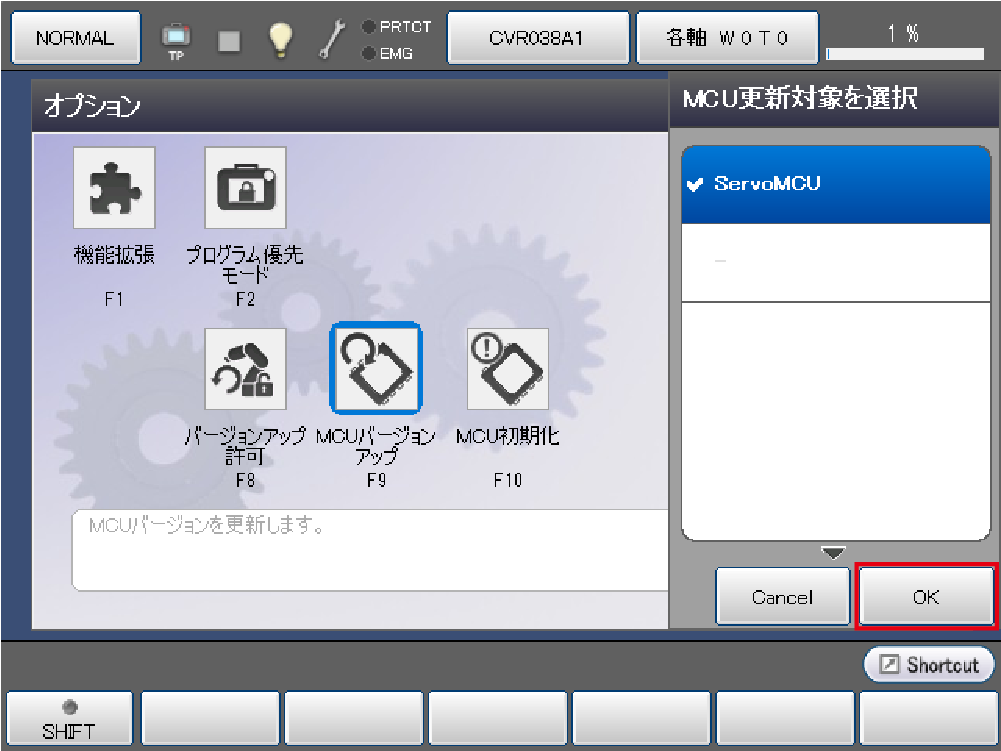Click the NORMAL mode button
1001x751 pixels.
click(x=75, y=38)
